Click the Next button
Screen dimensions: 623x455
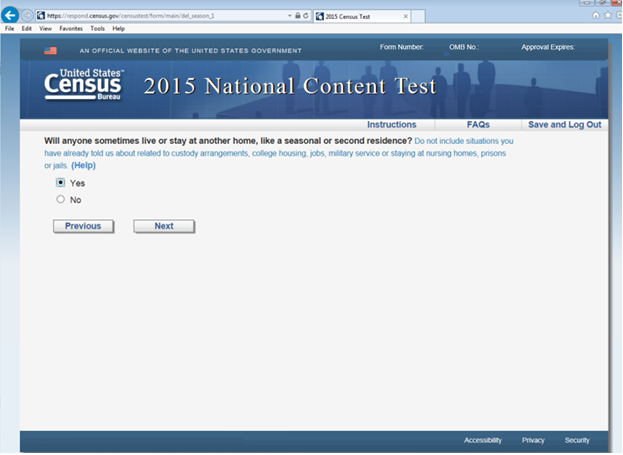[x=164, y=226]
